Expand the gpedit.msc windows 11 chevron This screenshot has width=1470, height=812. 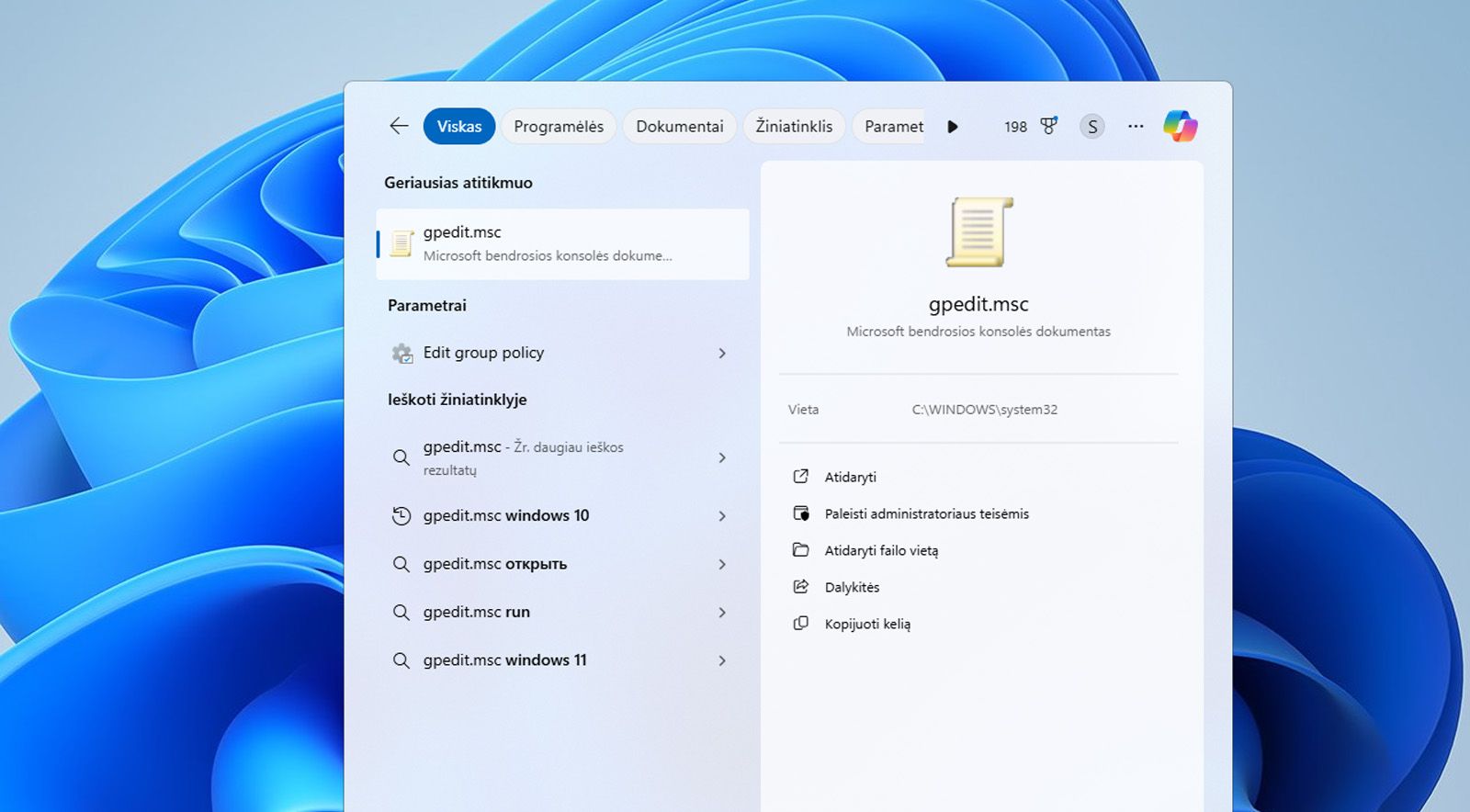pyautogui.click(x=722, y=660)
